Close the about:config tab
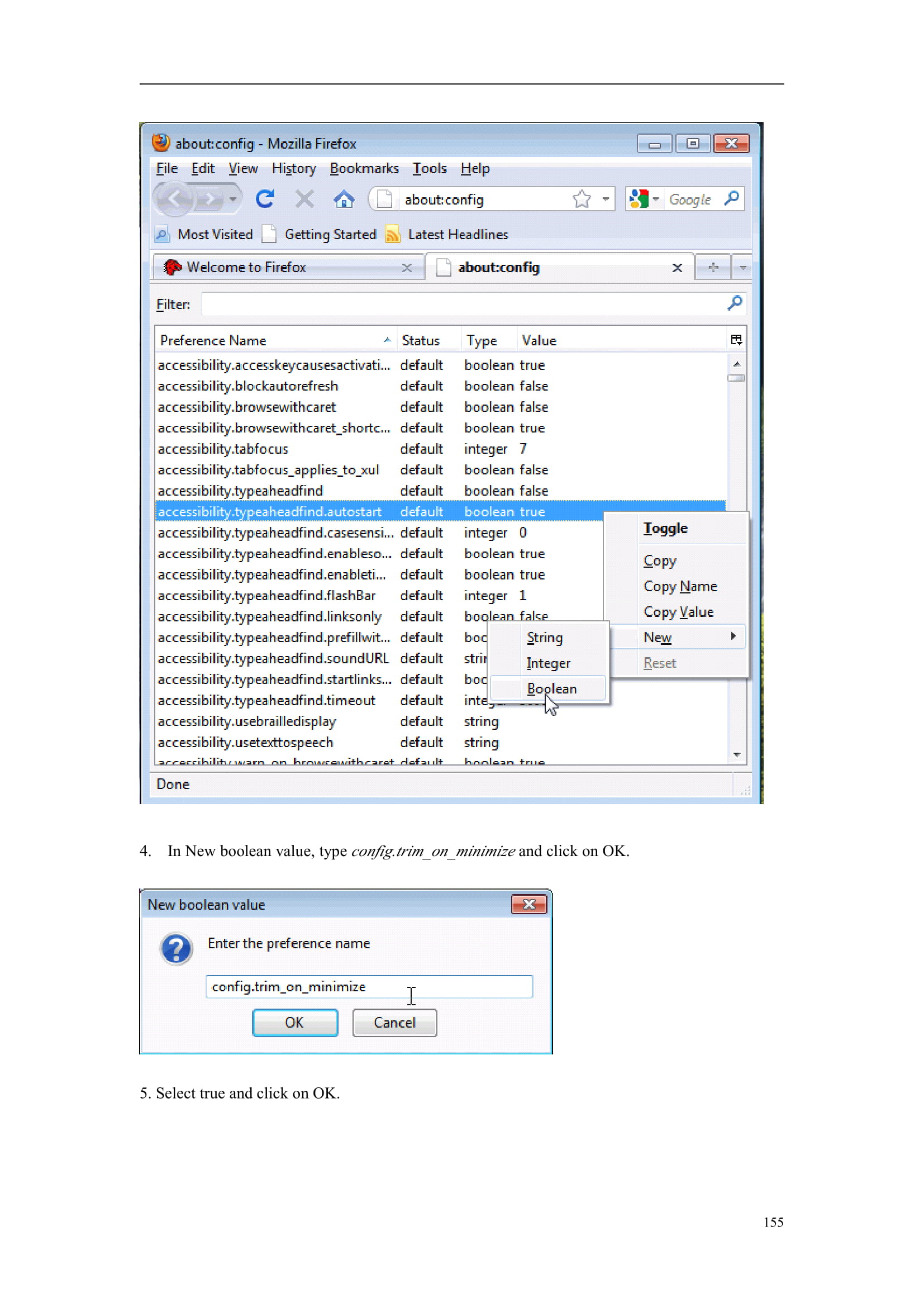Viewport: 924px width, 1307px height. coord(677,268)
